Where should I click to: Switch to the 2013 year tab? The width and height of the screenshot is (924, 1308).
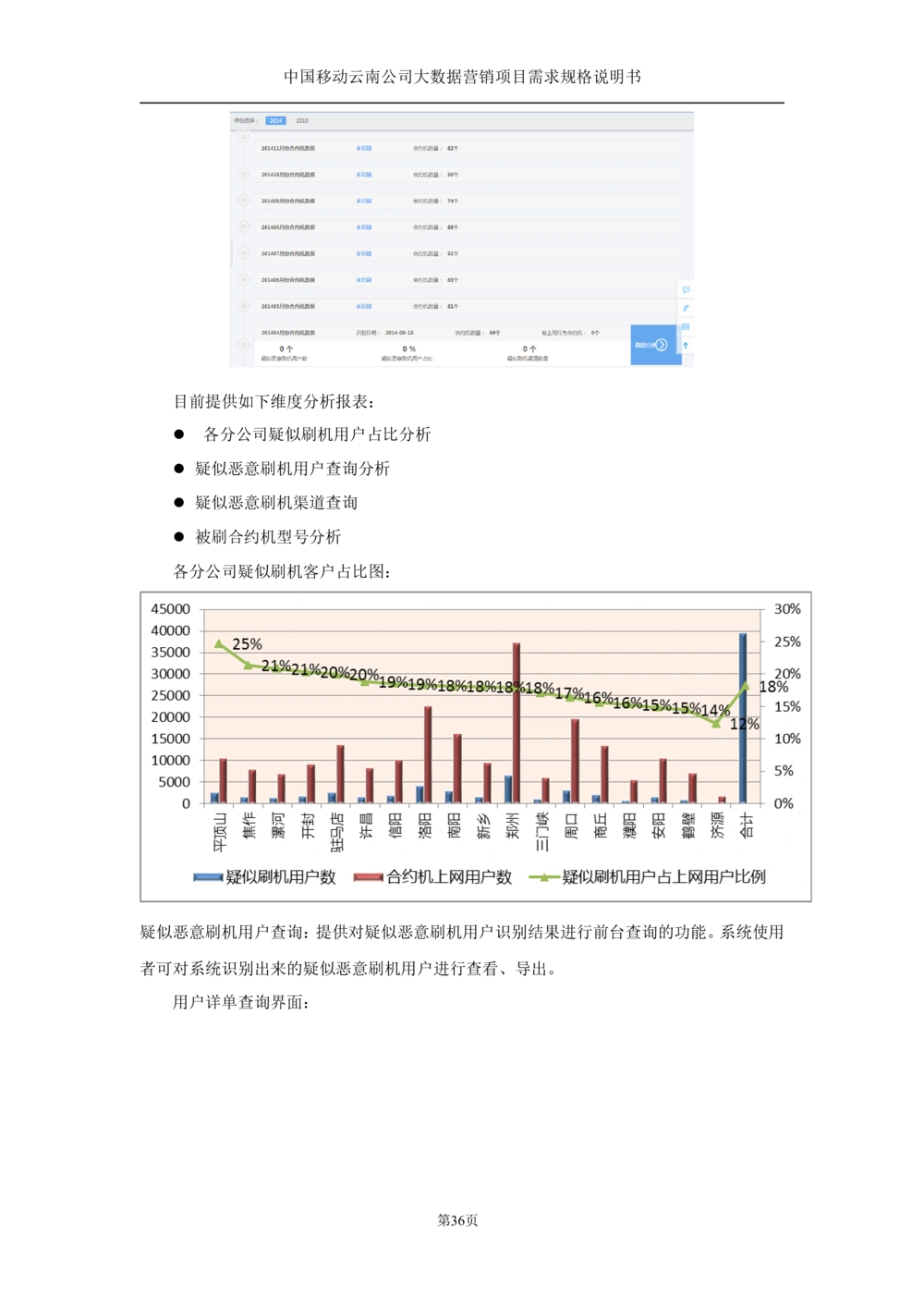click(x=302, y=121)
